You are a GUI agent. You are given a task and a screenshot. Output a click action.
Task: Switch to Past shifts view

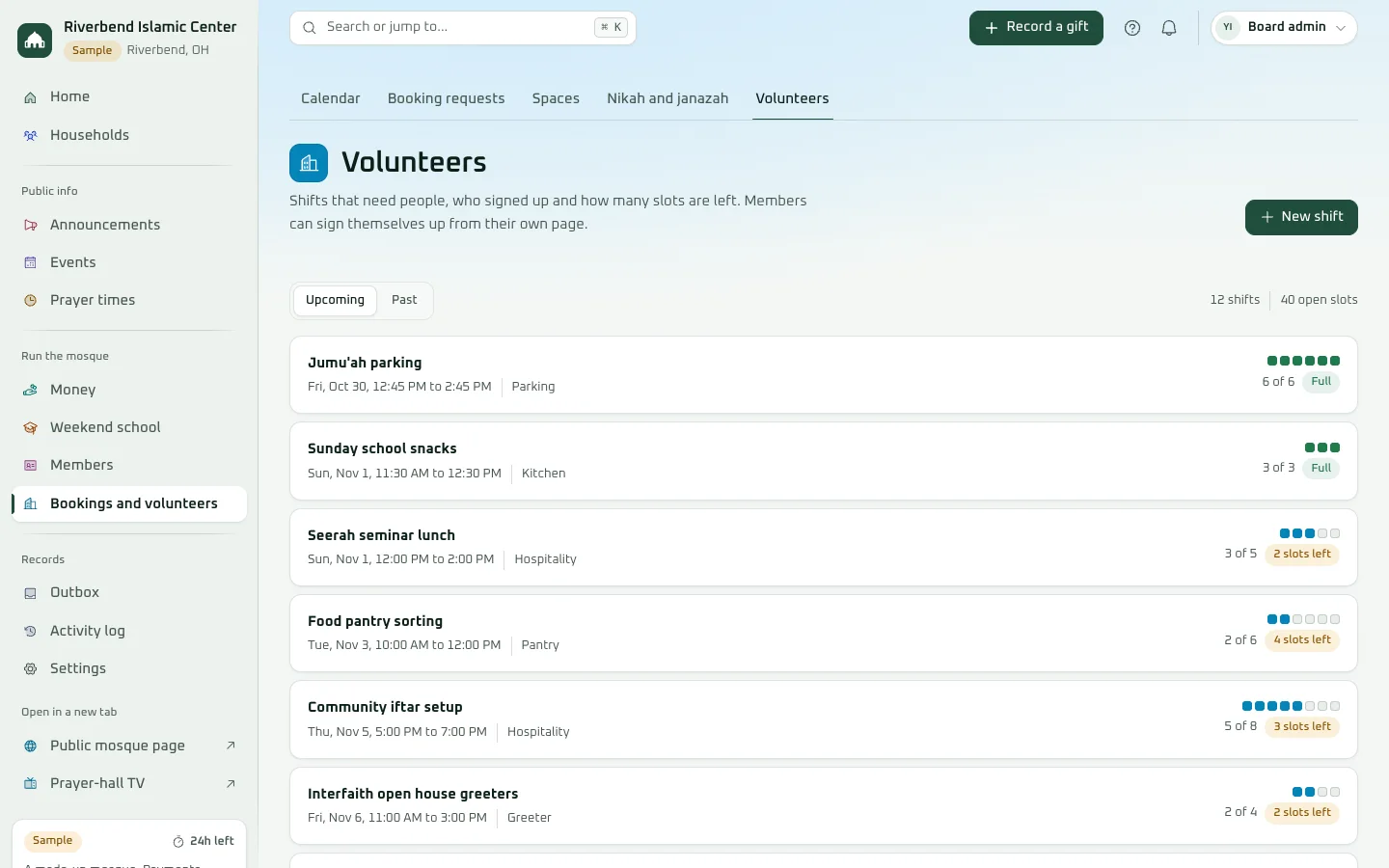click(x=404, y=300)
